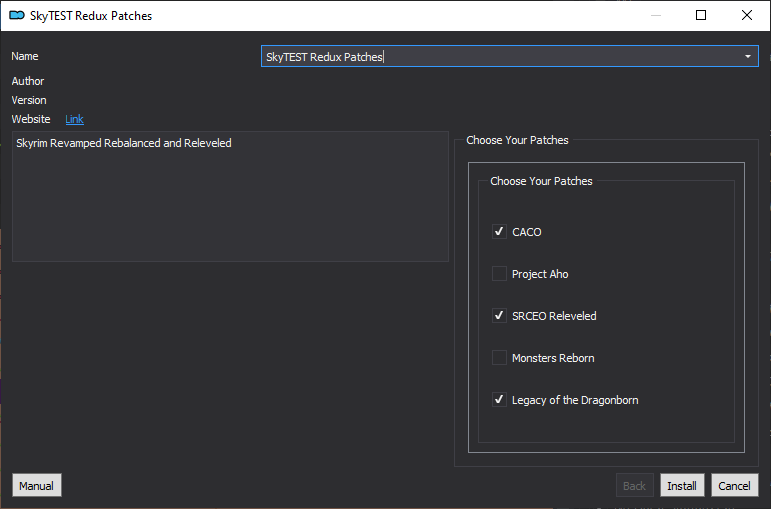
Task: Click the description text box
Action: click(x=230, y=196)
